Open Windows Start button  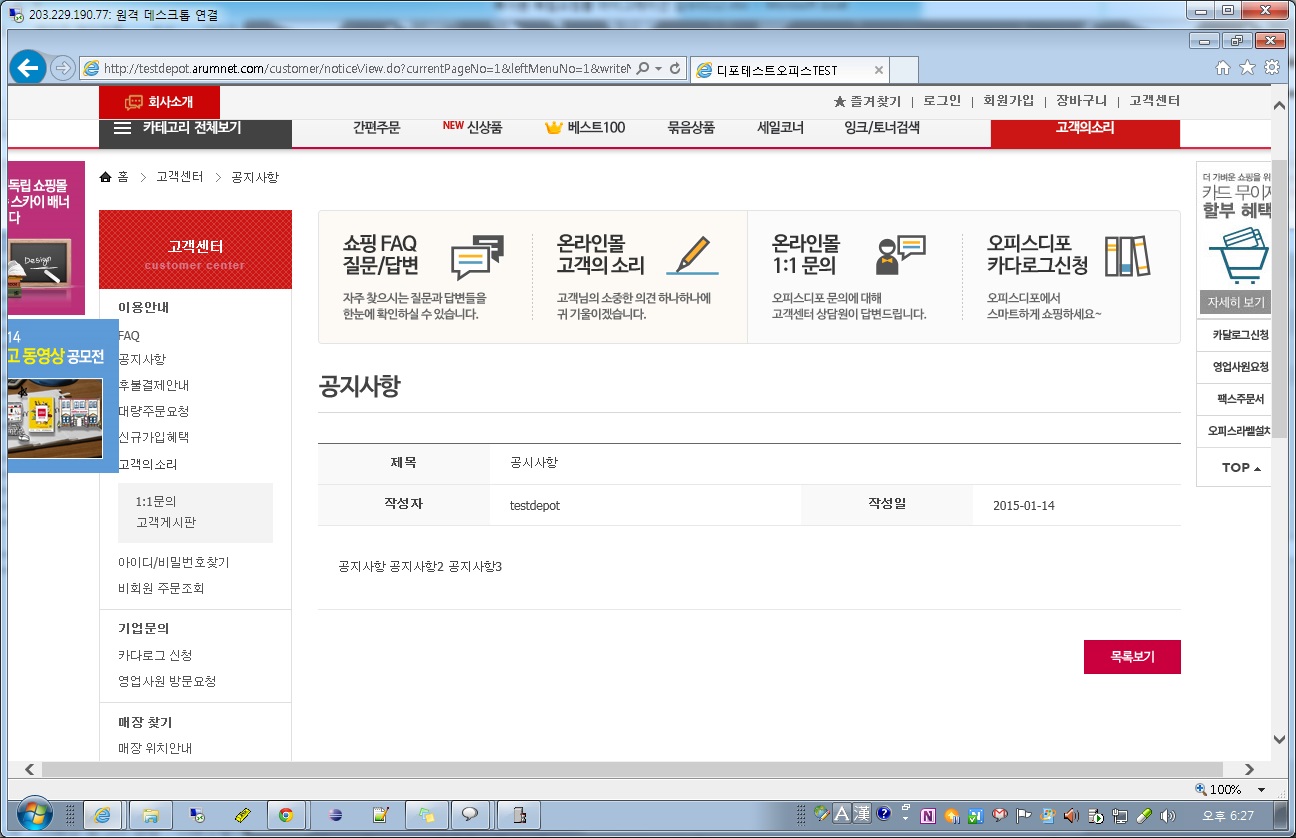click(33, 815)
